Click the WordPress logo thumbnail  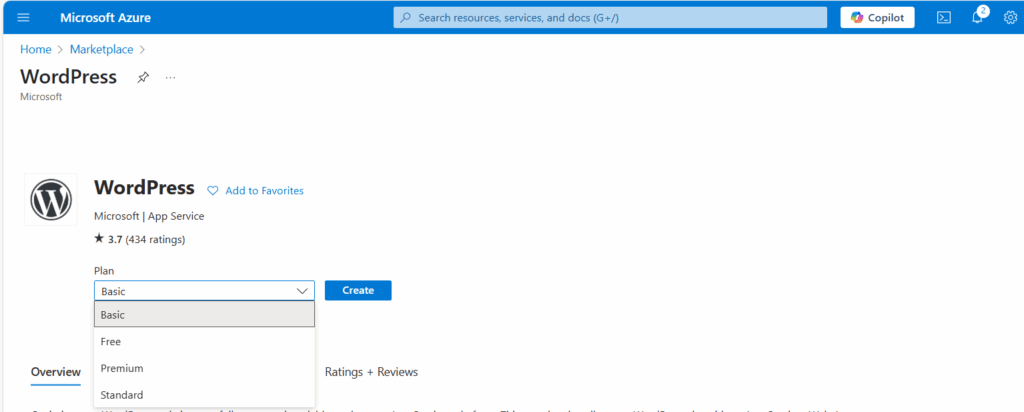point(50,200)
